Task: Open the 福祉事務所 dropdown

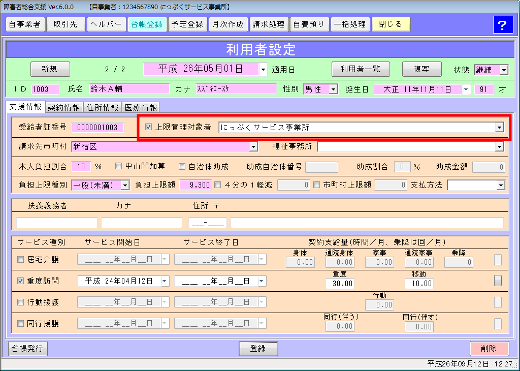Action: tap(499, 147)
